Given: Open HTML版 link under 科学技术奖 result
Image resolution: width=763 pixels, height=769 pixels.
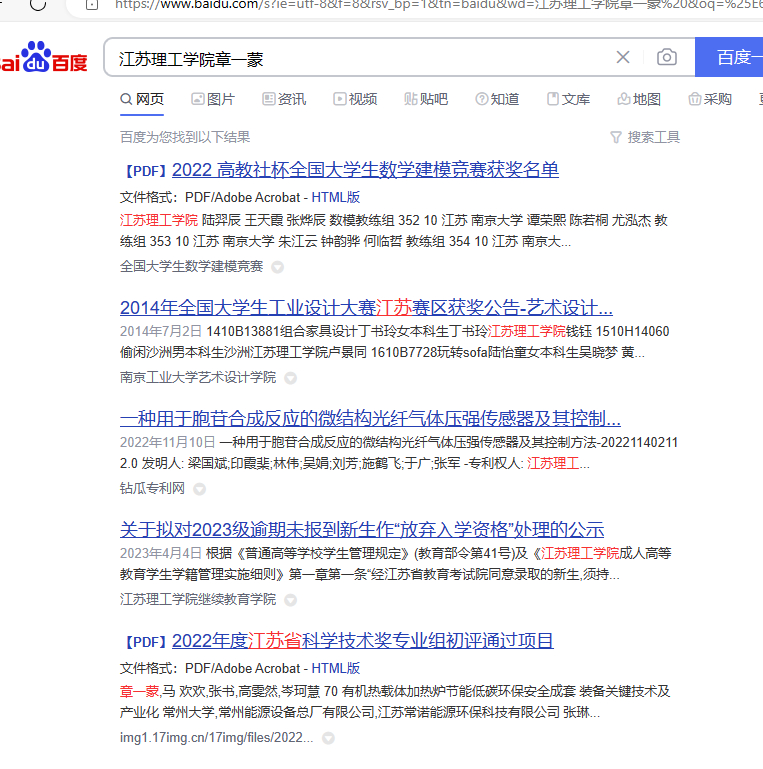Looking at the screenshot, I should point(335,668).
